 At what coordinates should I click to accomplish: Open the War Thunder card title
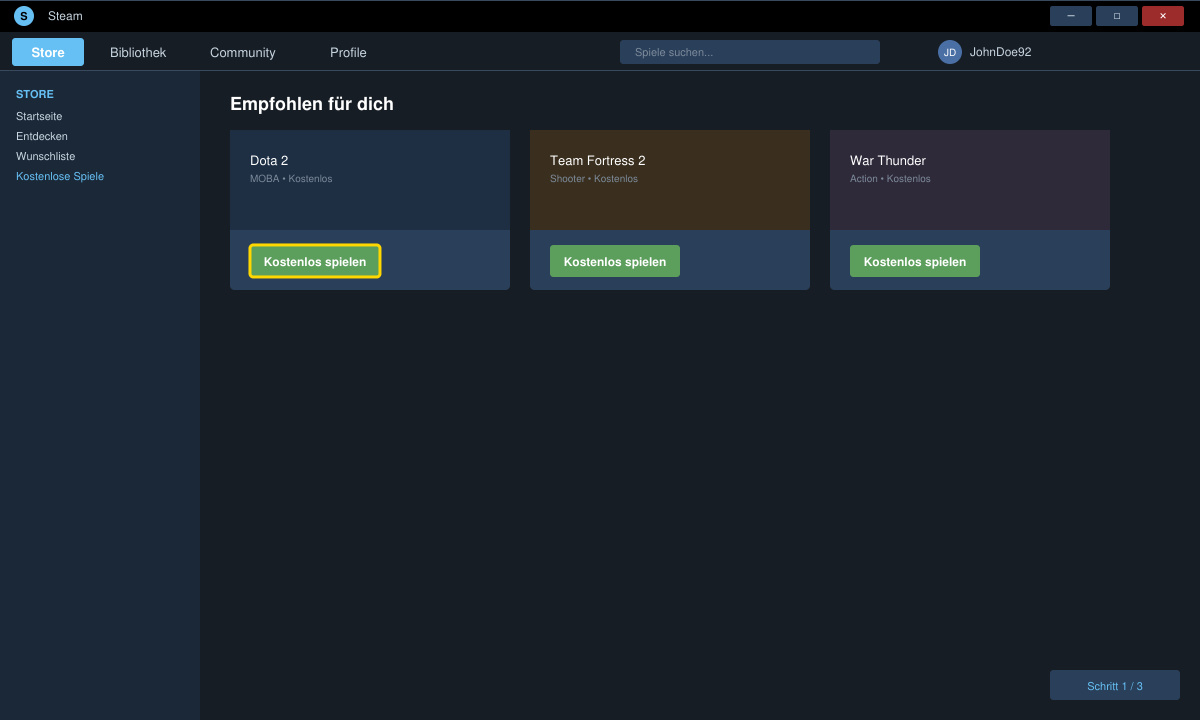click(888, 160)
